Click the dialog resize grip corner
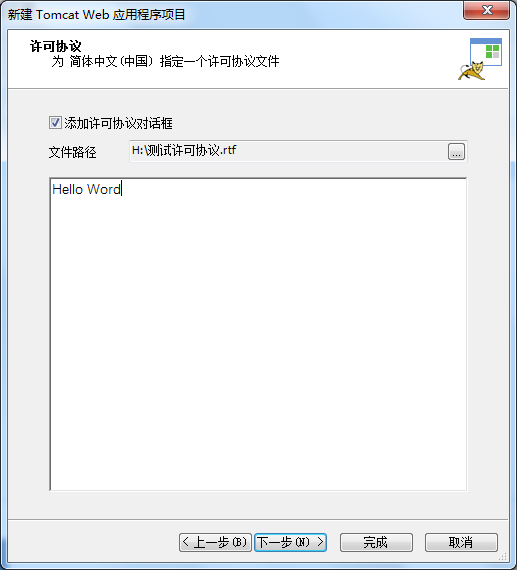 503,556
